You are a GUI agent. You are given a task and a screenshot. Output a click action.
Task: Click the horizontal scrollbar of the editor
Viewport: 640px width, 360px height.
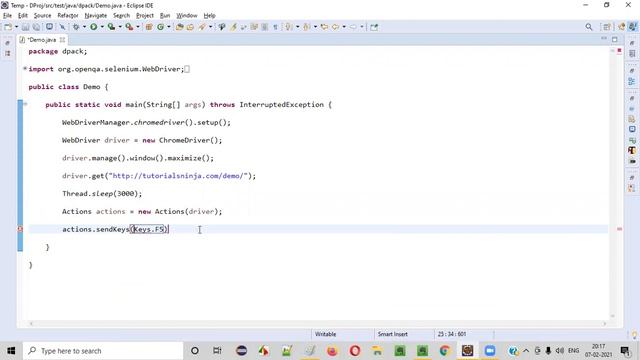pyautogui.click(x=318, y=324)
